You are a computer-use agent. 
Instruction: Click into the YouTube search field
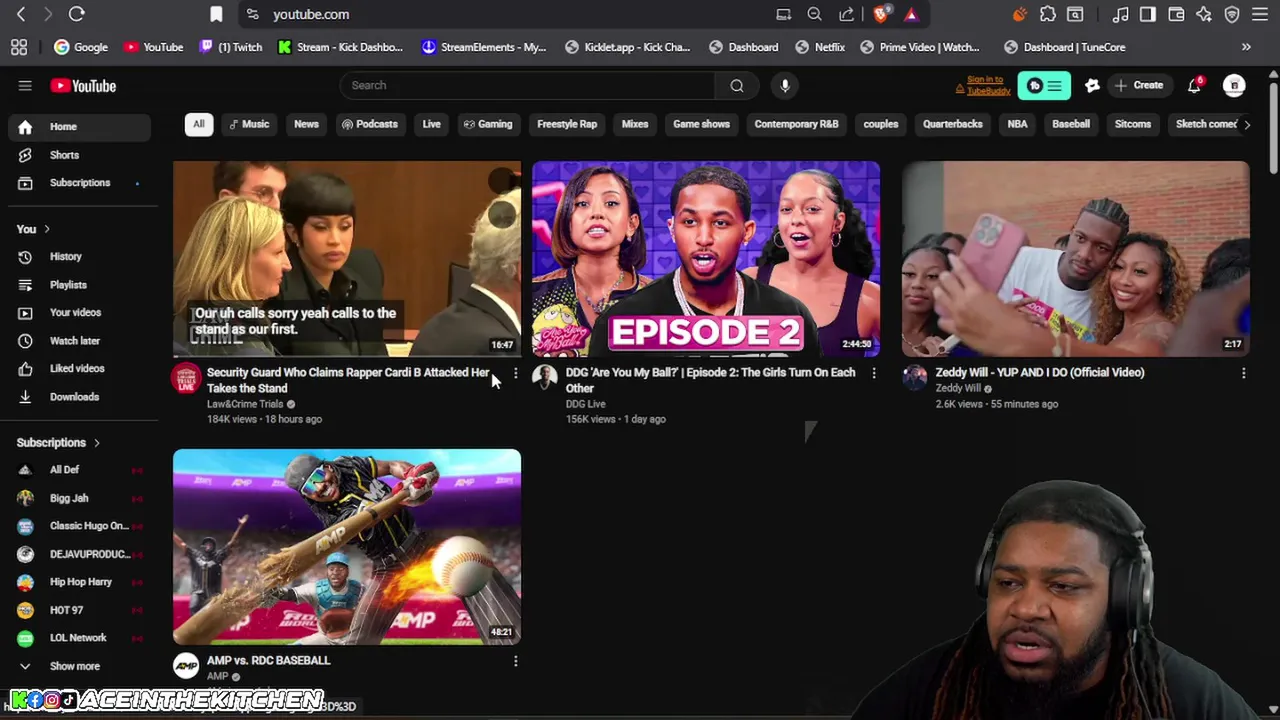pyautogui.click(x=528, y=85)
